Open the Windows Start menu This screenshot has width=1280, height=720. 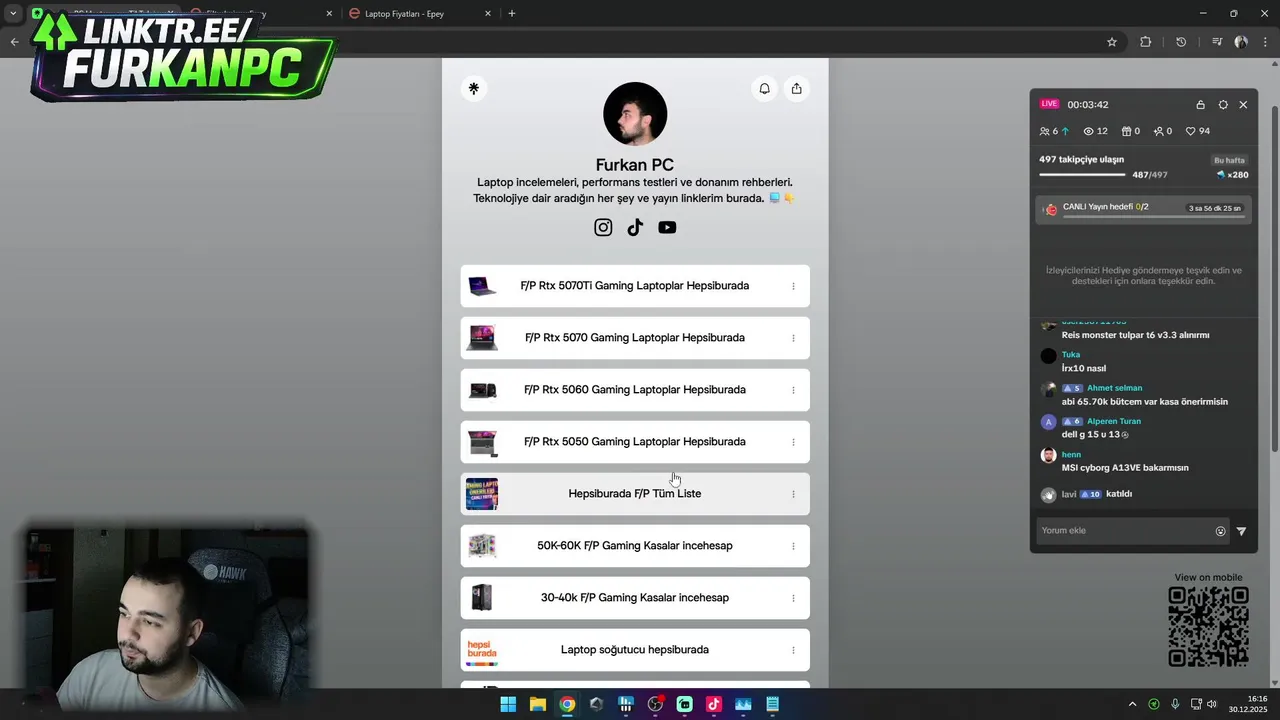(508, 704)
